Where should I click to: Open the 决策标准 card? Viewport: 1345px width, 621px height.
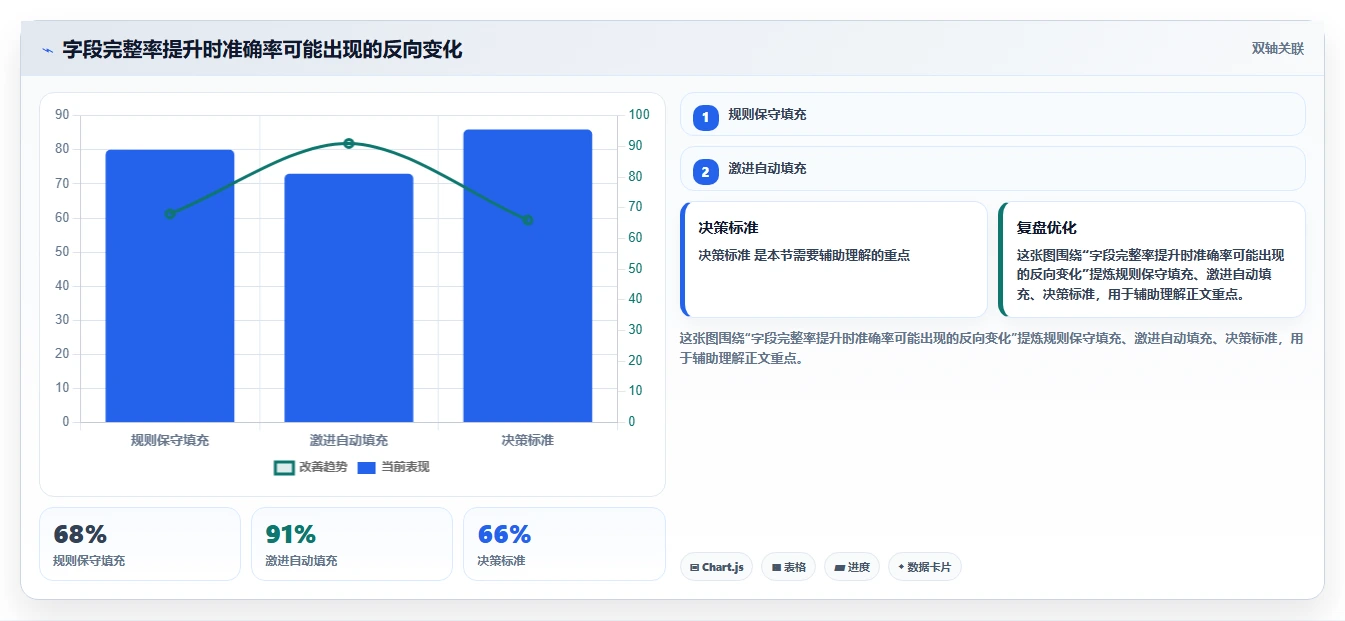834,259
